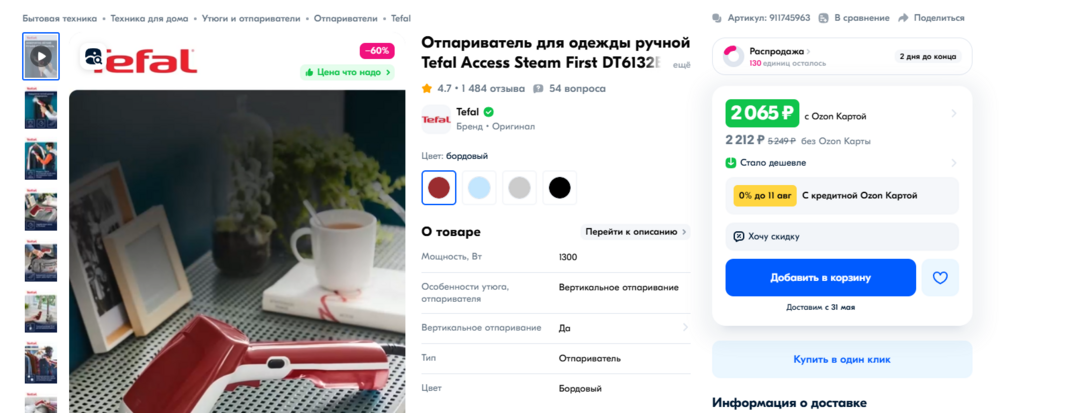Open the image search icon on the photo
This screenshot has height=413, width=1090.
pyautogui.click(x=93, y=57)
